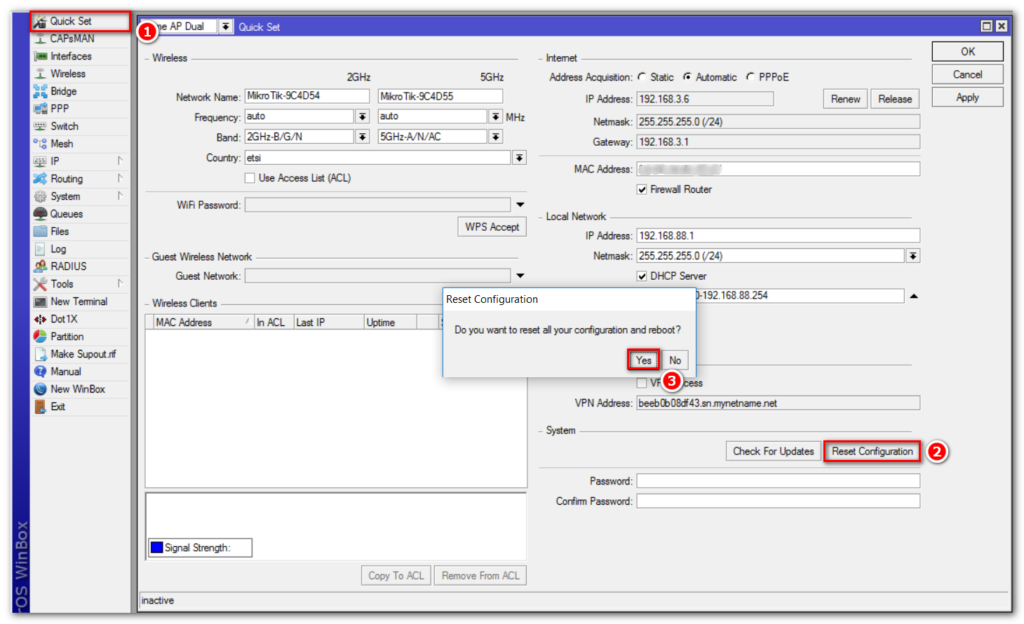Uncheck the Firewall Router checkbox
1024x624 pixels.
point(642,190)
